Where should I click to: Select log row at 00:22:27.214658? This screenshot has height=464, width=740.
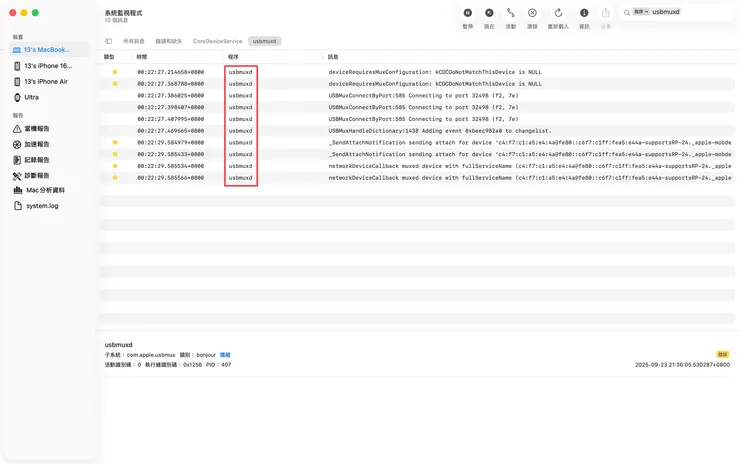(418, 72)
